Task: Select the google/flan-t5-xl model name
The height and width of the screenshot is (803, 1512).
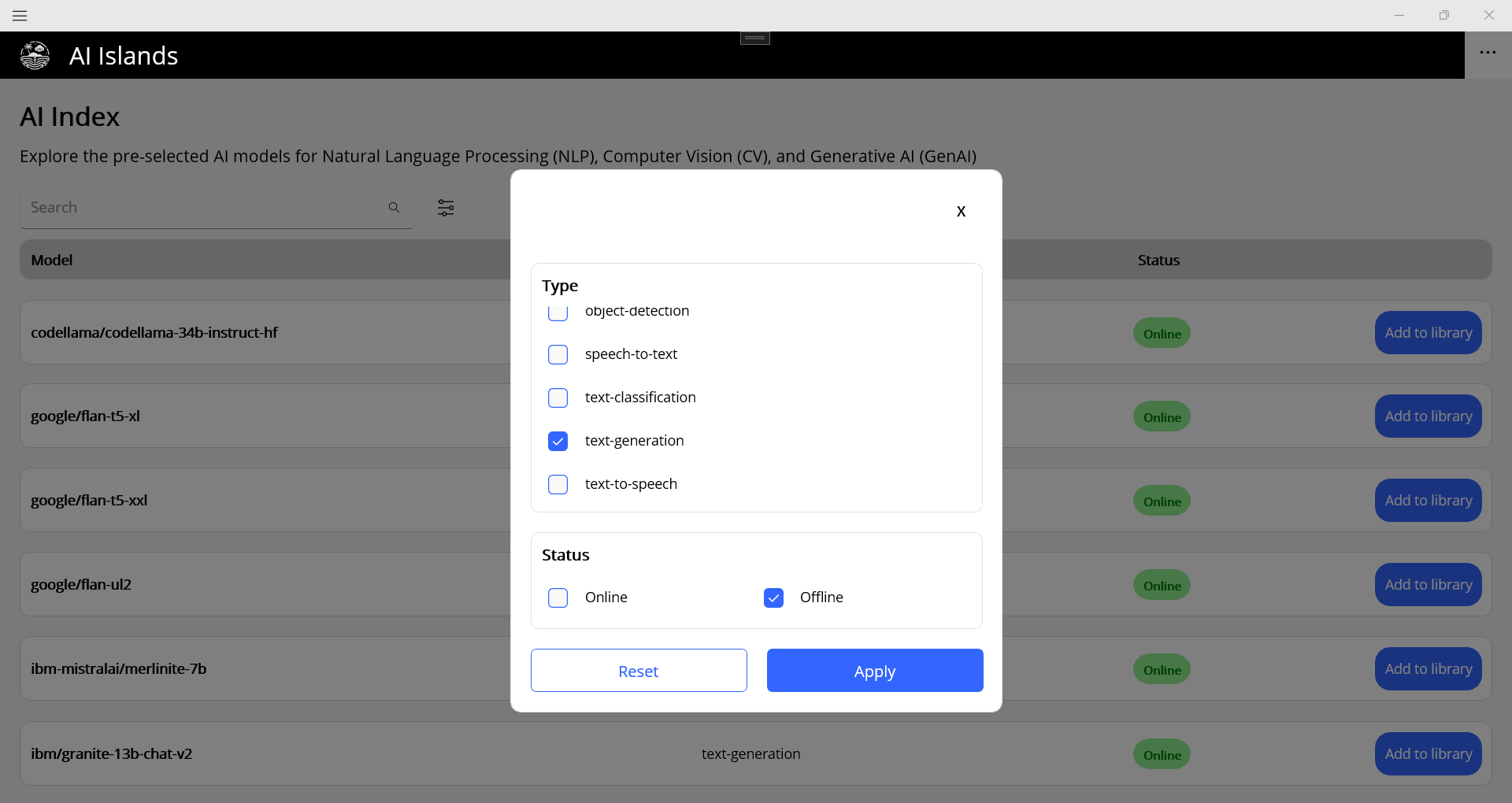Action: tap(85, 416)
